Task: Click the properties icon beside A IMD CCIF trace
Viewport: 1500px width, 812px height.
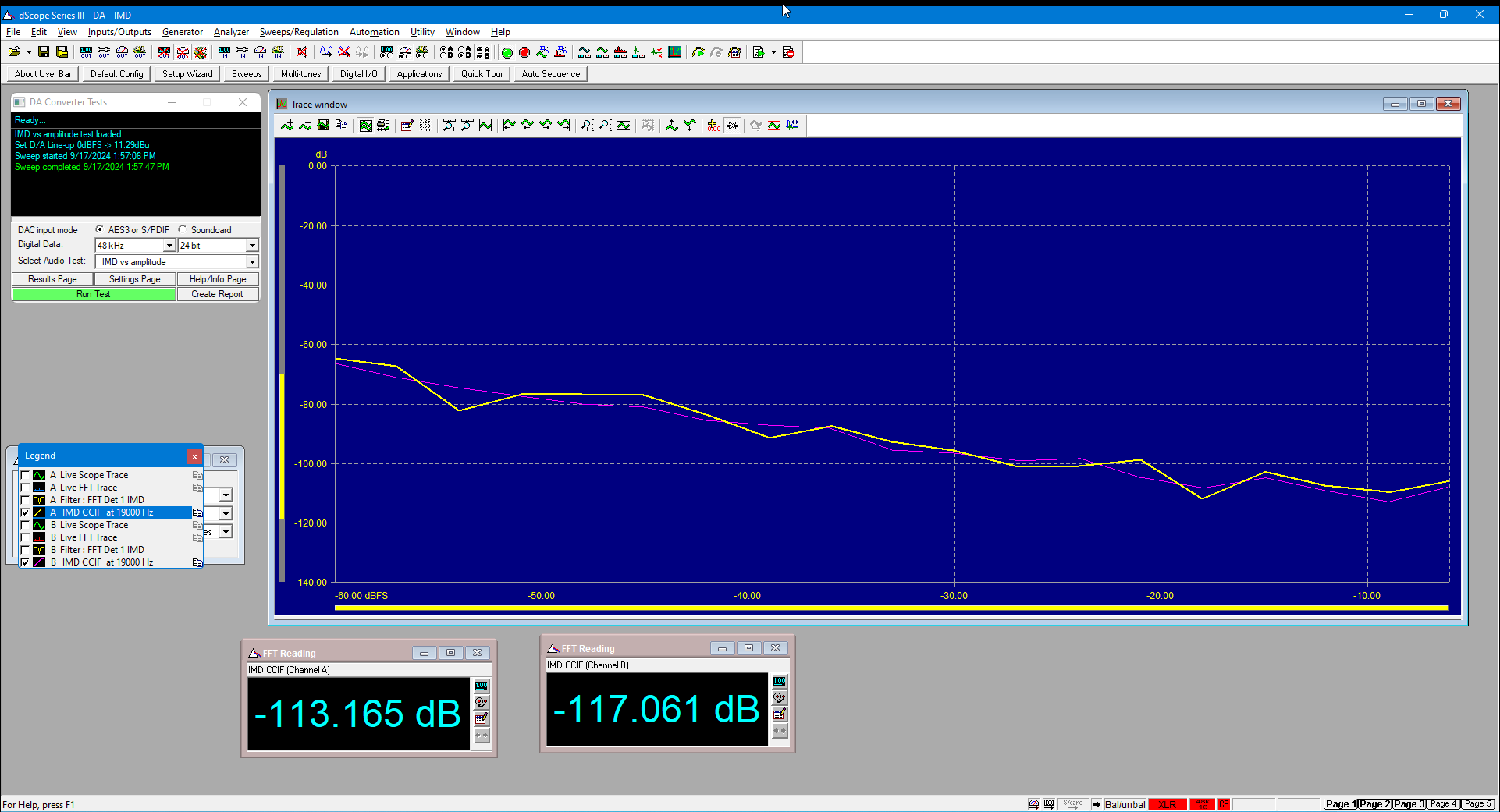Action: (x=197, y=512)
